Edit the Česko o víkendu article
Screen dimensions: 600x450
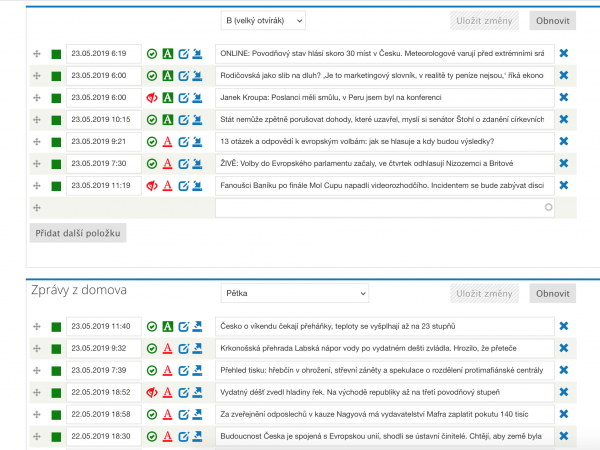[x=184, y=326]
